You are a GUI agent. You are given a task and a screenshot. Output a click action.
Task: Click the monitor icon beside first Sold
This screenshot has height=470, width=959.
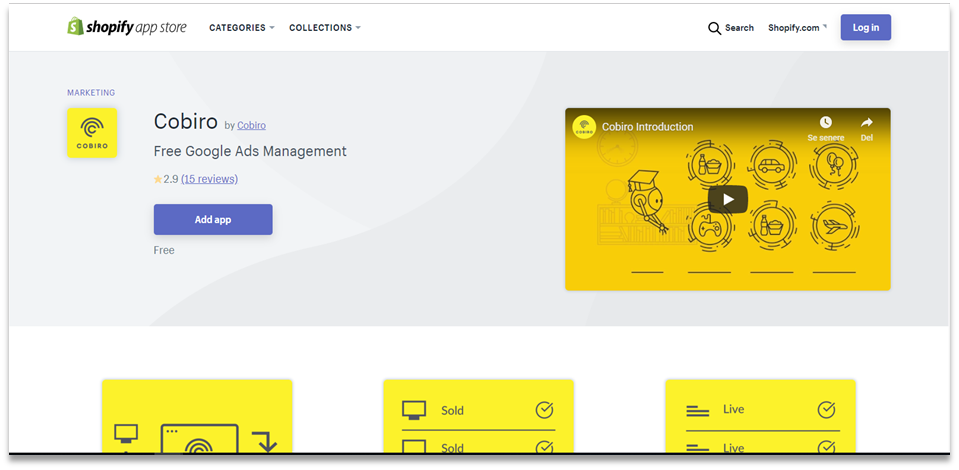(x=414, y=410)
